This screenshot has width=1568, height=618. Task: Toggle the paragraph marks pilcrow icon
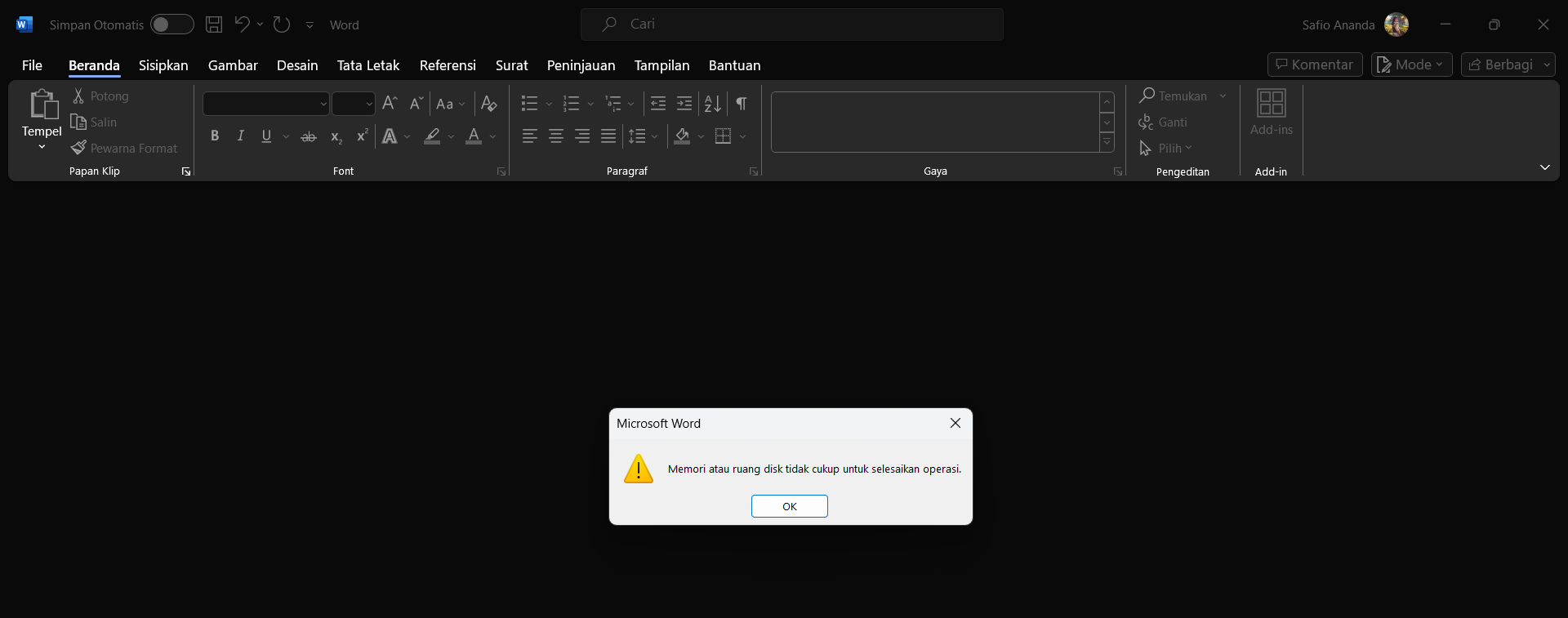[742, 104]
